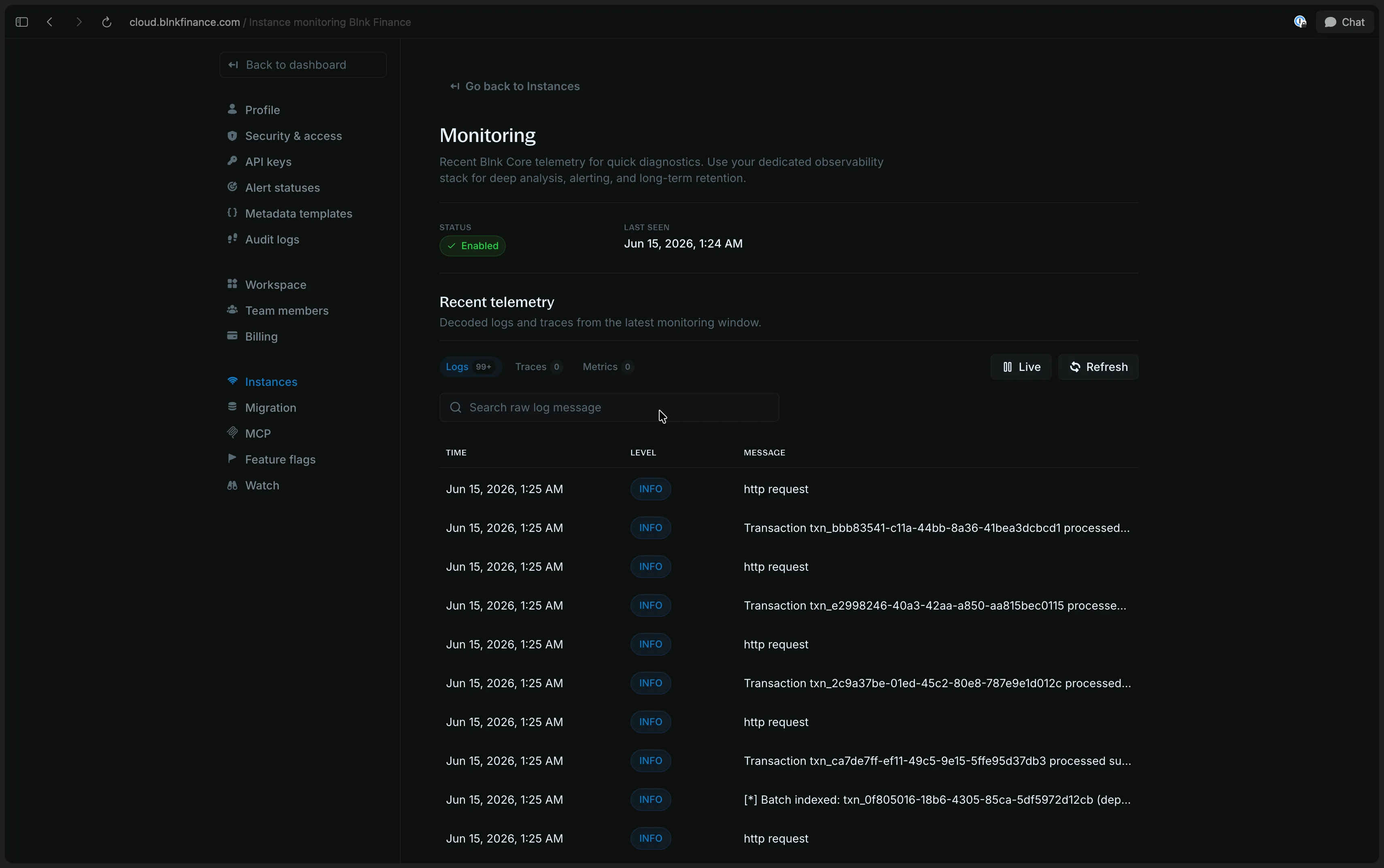This screenshot has height=868, width=1384.
Task: Click the Watch binoculars icon
Action: click(x=232, y=485)
